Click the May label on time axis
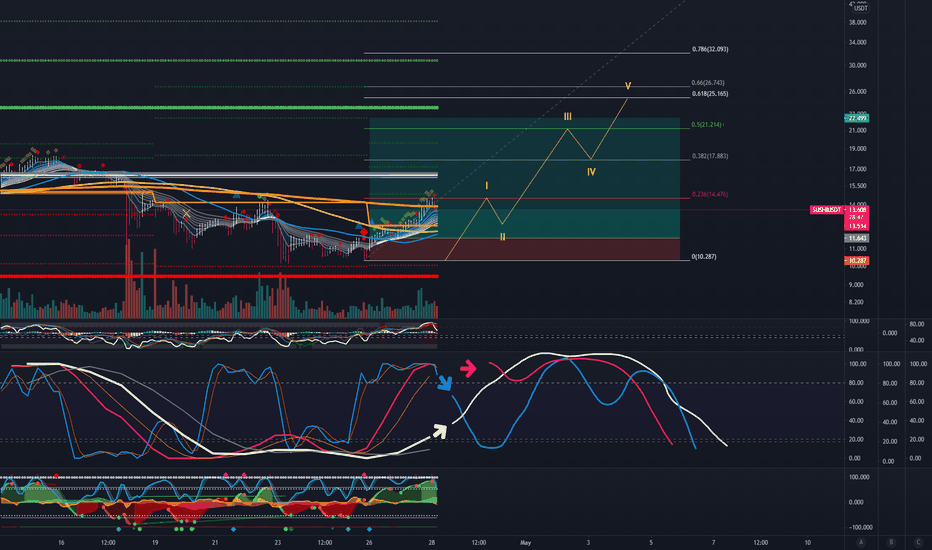The height and width of the screenshot is (550, 932). click(525, 542)
